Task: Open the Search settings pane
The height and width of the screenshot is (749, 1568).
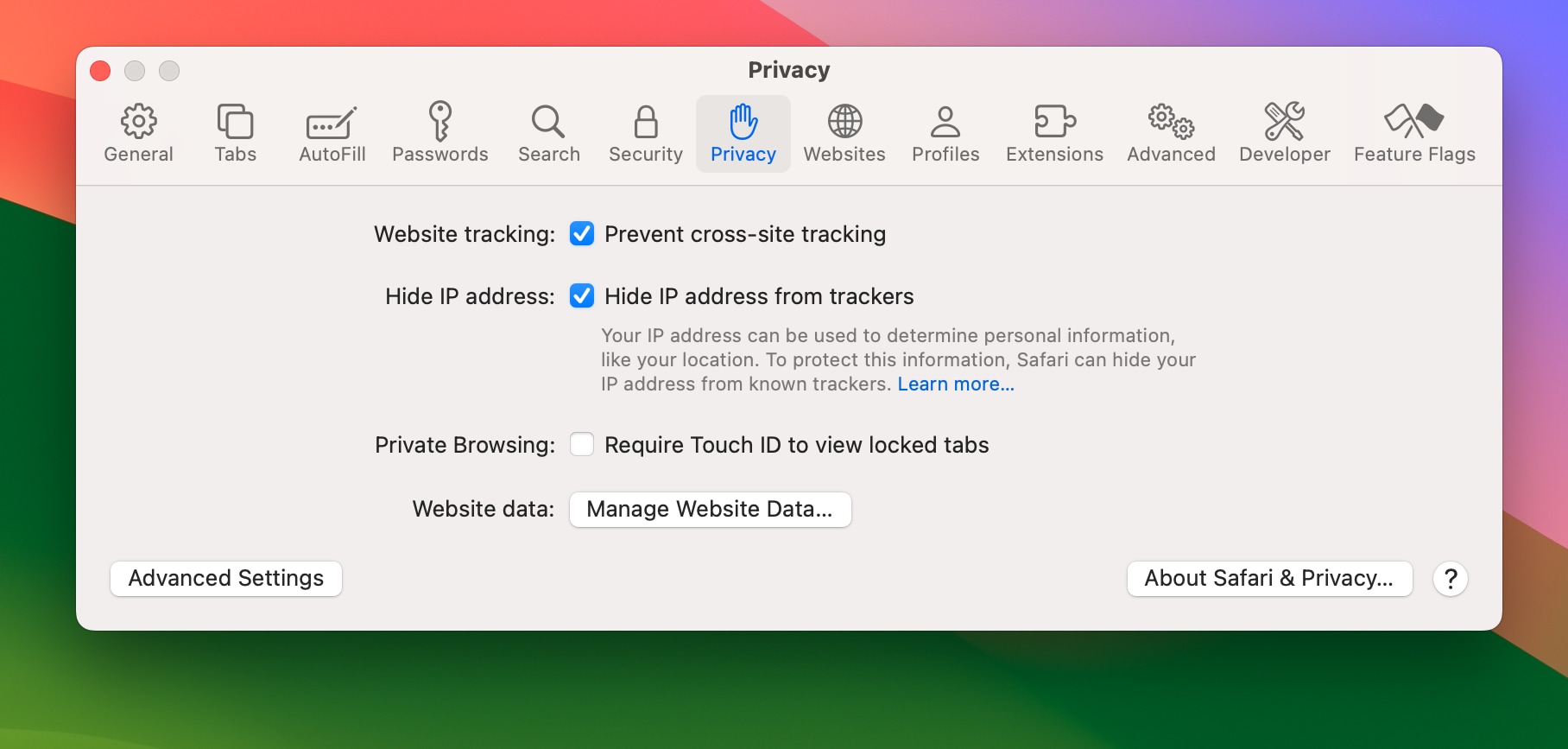Action: click(548, 122)
